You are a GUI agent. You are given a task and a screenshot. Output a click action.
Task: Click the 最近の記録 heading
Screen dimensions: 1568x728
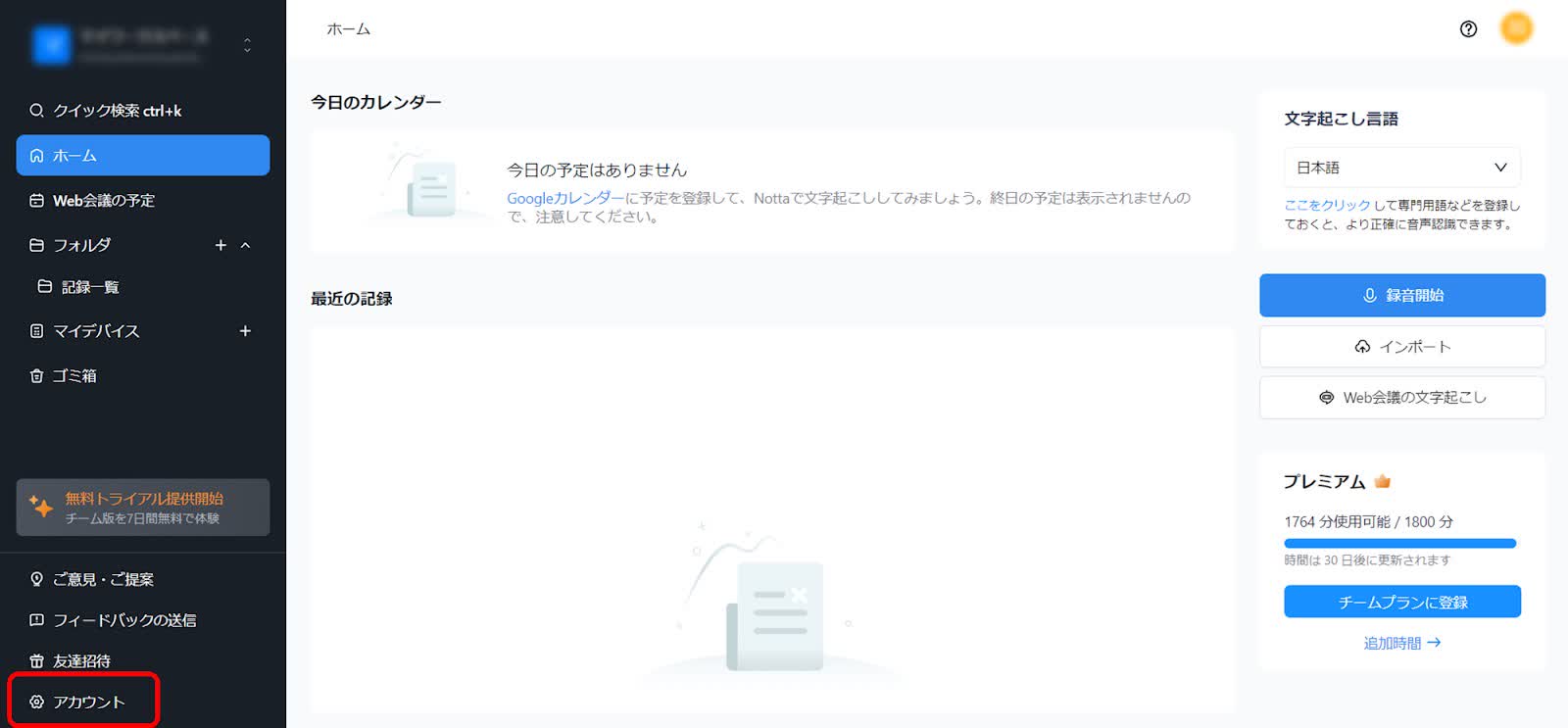tap(352, 299)
